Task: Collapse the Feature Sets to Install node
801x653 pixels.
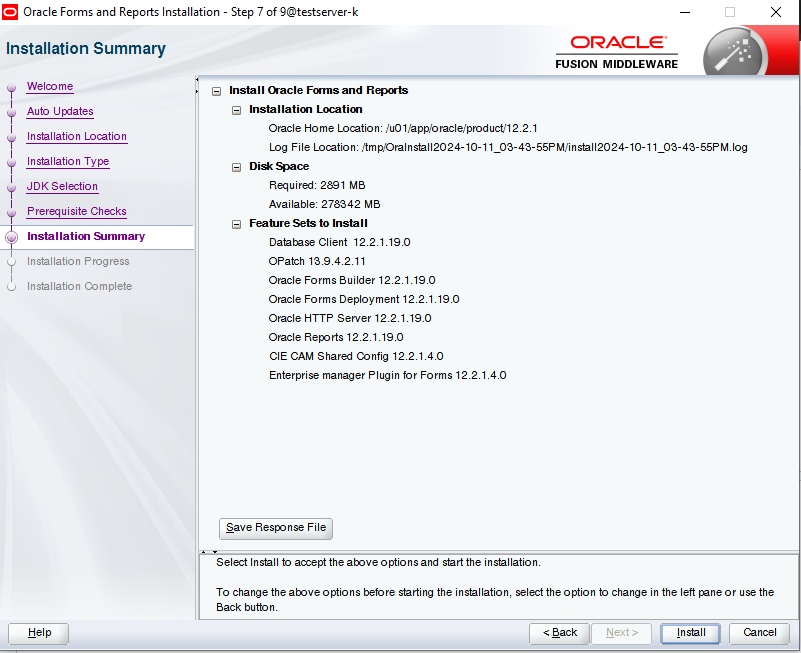Action: tap(237, 224)
